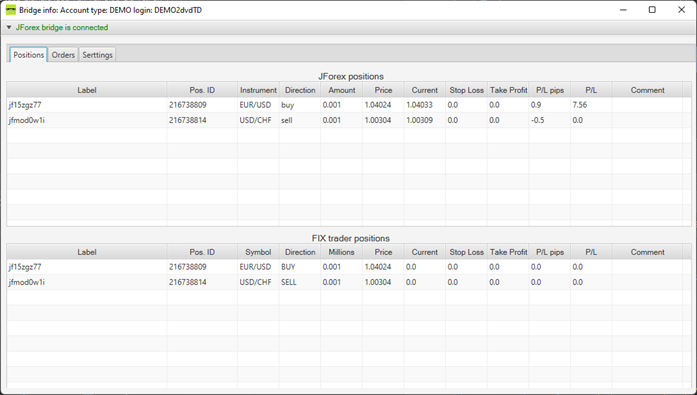This screenshot has height=395, width=697.
Task: Click FIX trader Take Profit header
Action: 508,252
